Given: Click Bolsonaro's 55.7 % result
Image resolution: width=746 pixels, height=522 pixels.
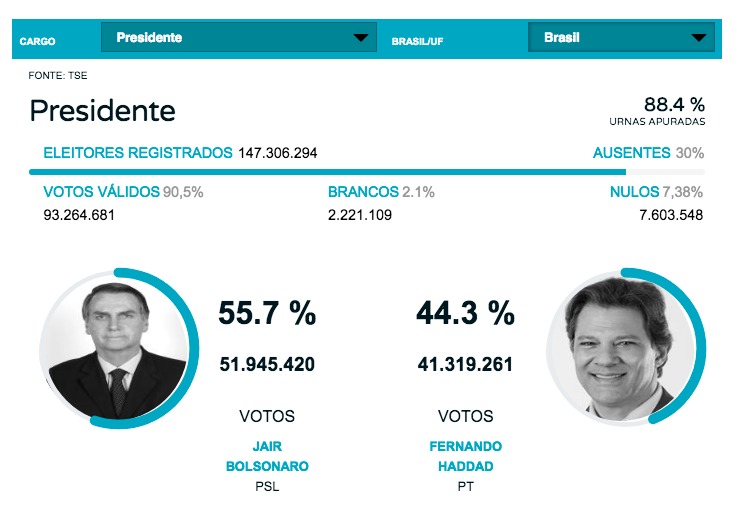Looking at the screenshot, I should (x=267, y=314).
